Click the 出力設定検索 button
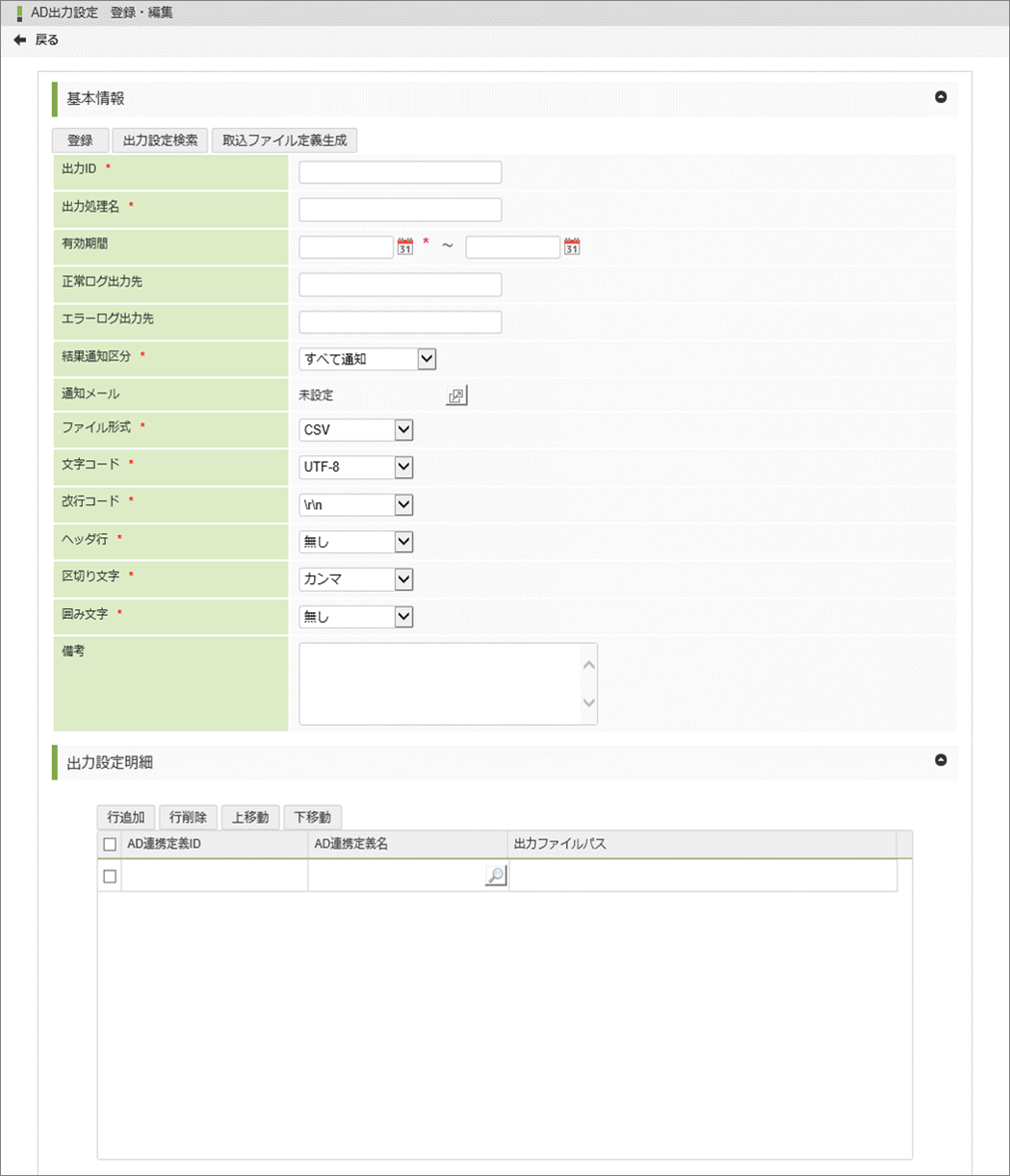 point(161,141)
